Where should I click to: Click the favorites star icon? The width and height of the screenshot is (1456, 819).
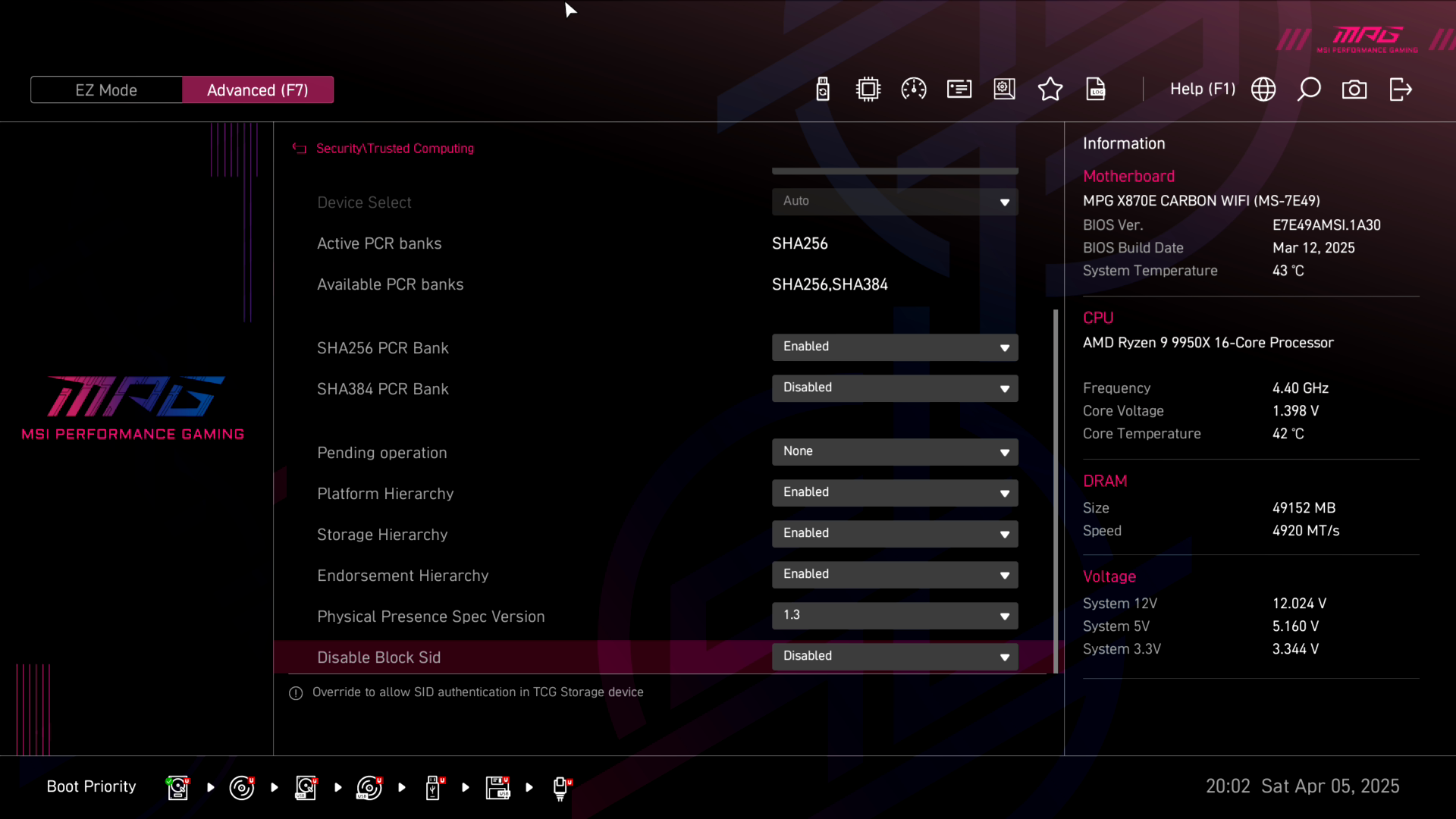point(1050,89)
